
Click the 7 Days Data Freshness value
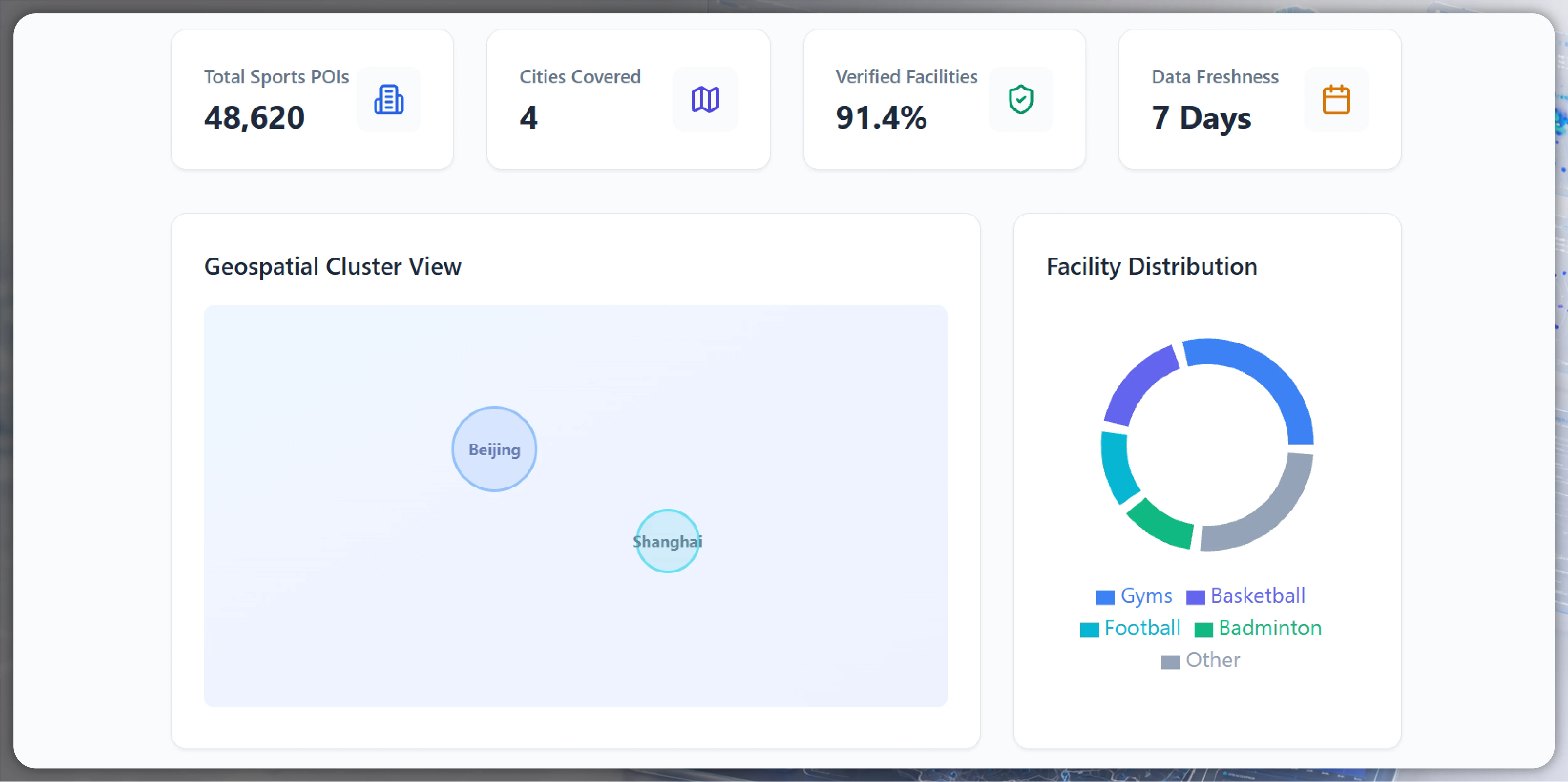1201,118
